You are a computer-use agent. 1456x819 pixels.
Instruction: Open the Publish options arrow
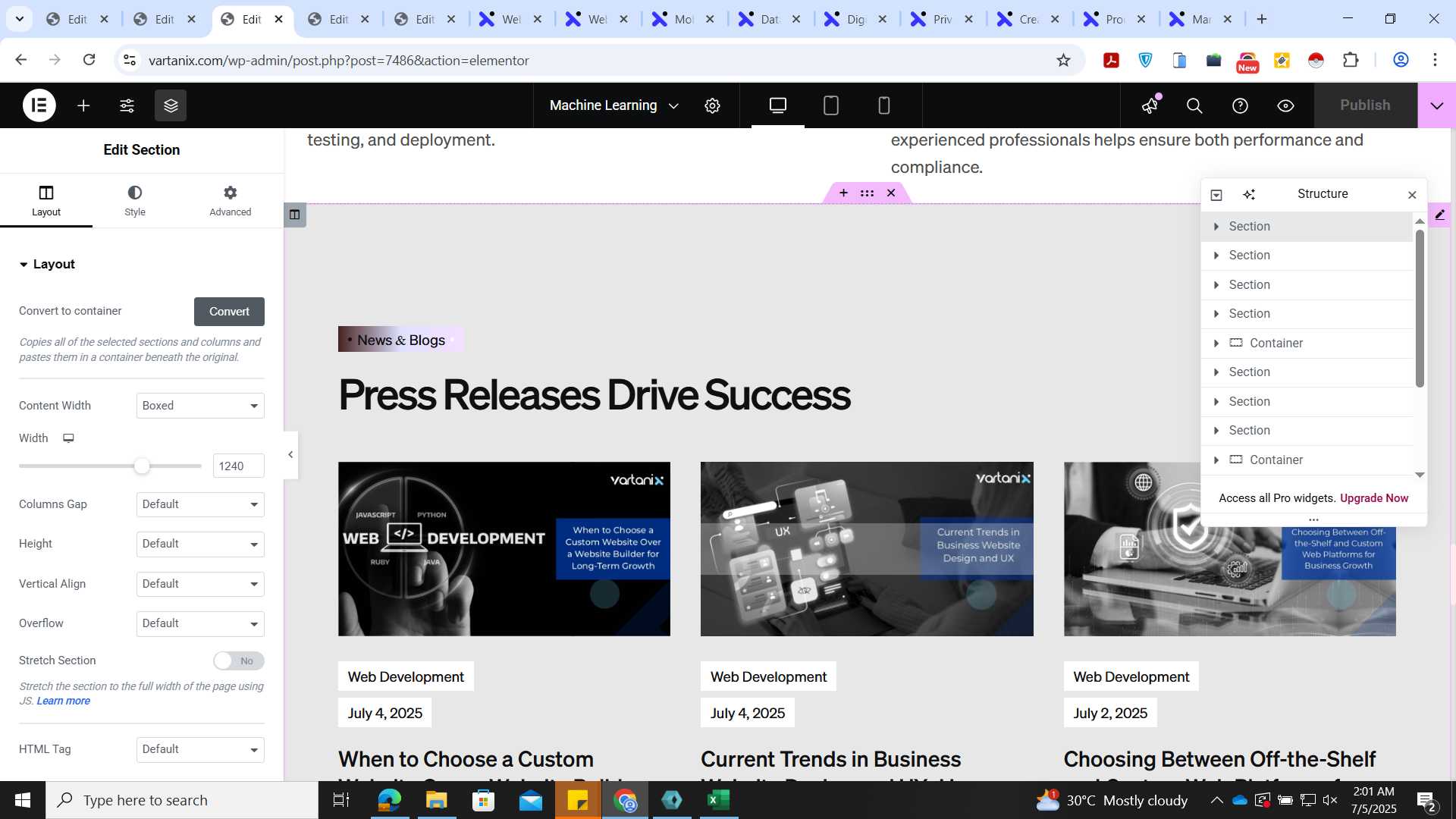1437,105
